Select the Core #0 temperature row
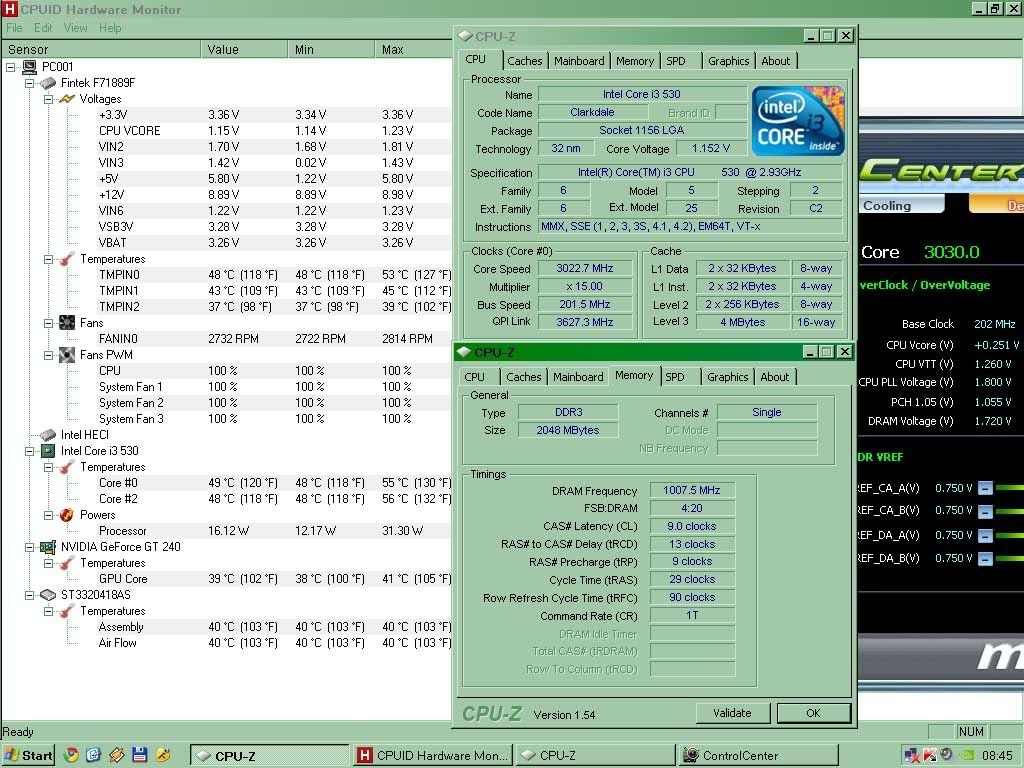Viewport: 1024px width, 768px height. click(x=274, y=483)
